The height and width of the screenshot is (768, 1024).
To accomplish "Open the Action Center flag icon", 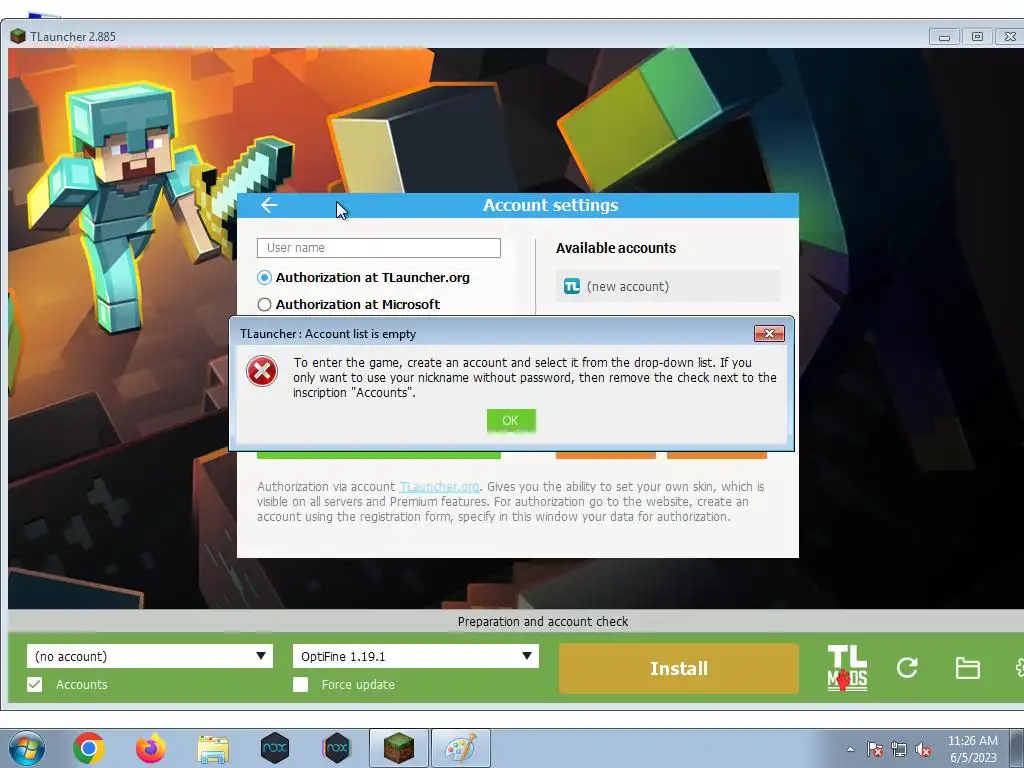I will point(875,749).
